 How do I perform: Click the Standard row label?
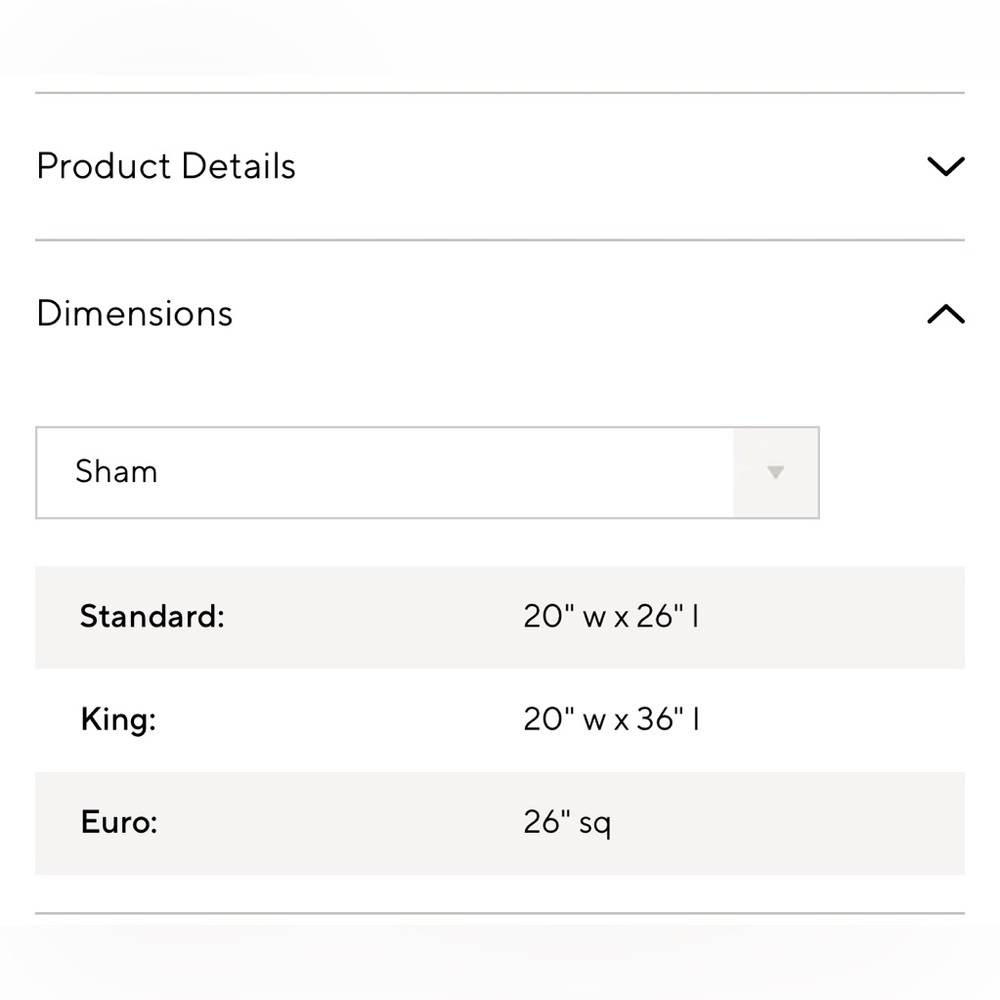click(152, 617)
